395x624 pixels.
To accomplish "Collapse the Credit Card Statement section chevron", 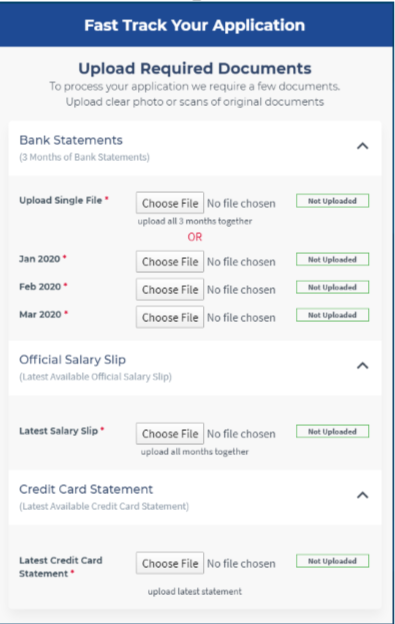I will click(362, 495).
